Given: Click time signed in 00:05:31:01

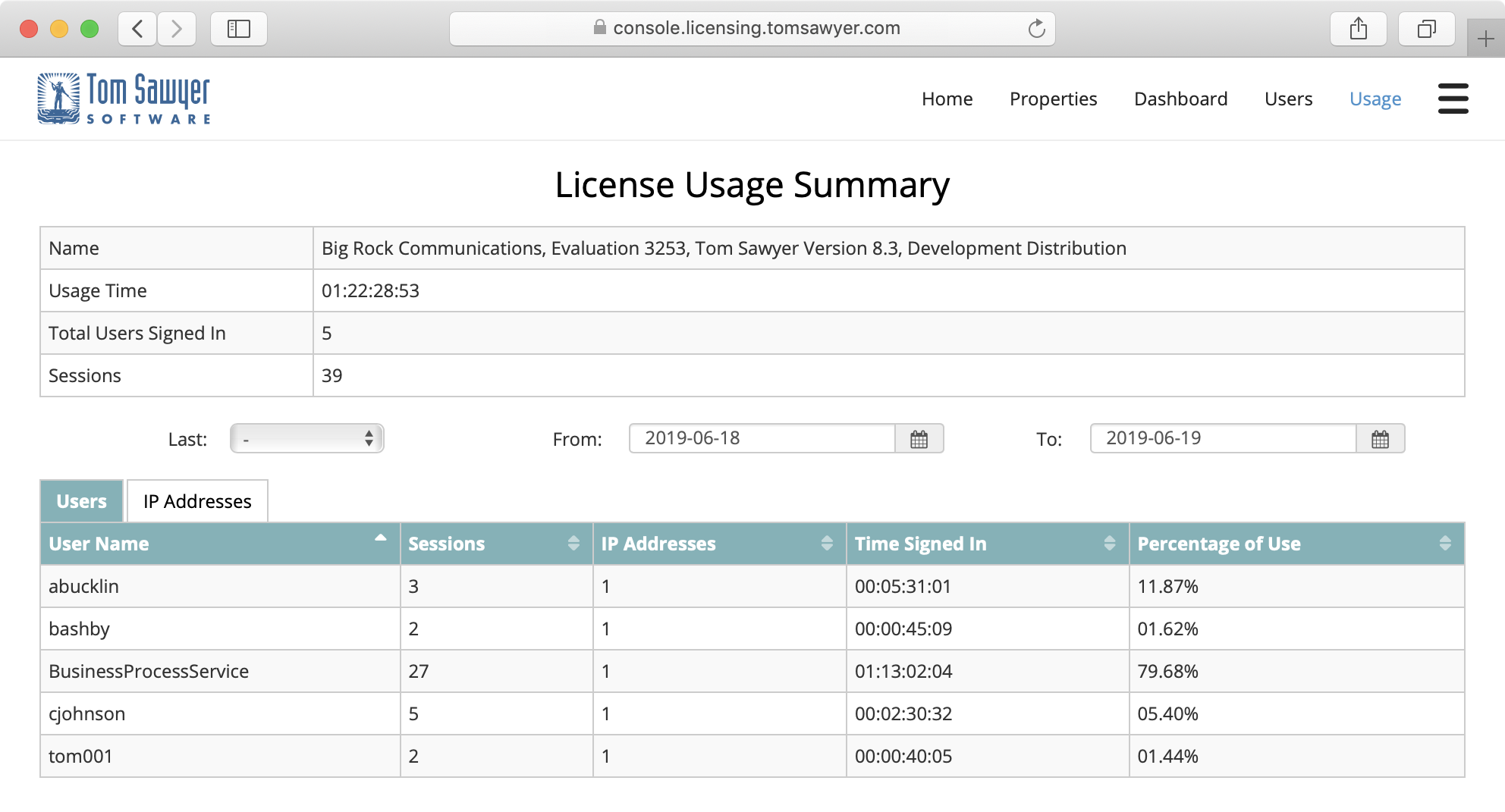Looking at the screenshot, I should (x=903, y=586).
